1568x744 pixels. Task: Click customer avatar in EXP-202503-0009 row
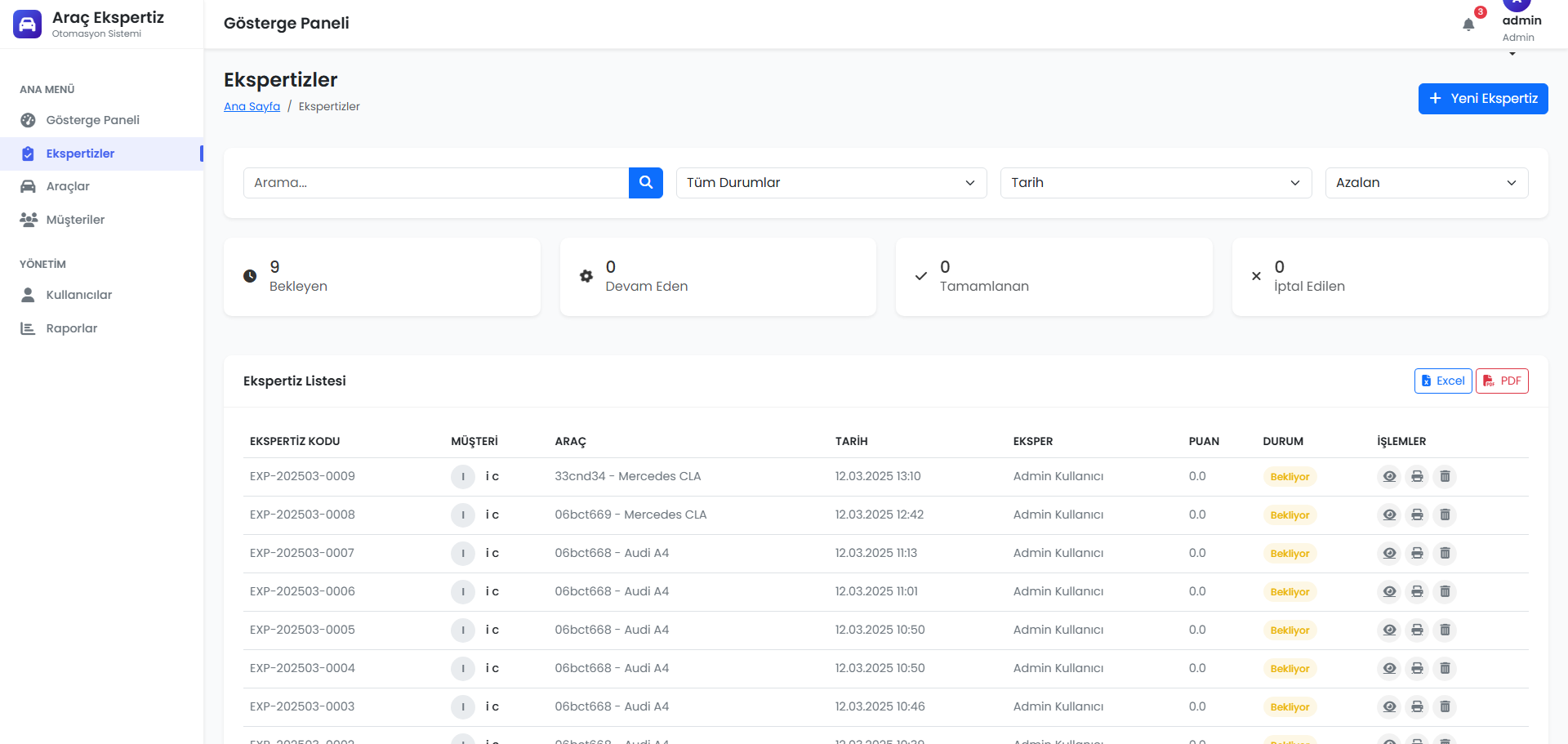click(463, 477)
